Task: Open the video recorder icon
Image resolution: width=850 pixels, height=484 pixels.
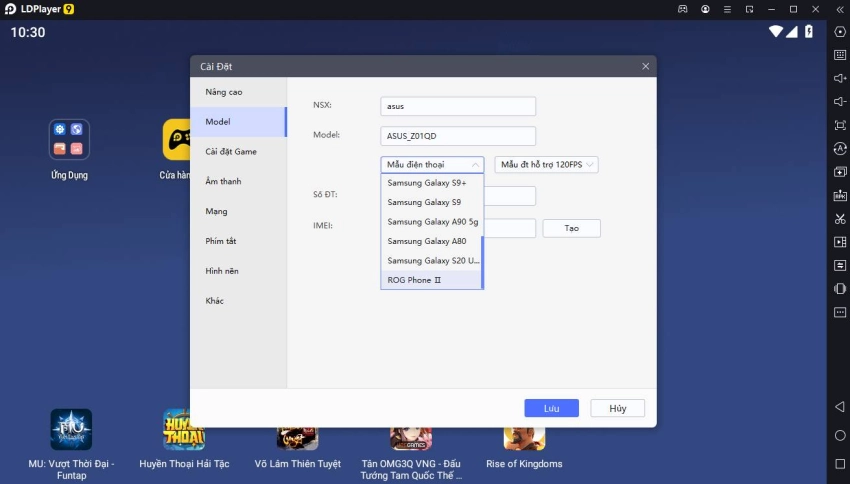Action: [840, 242]
